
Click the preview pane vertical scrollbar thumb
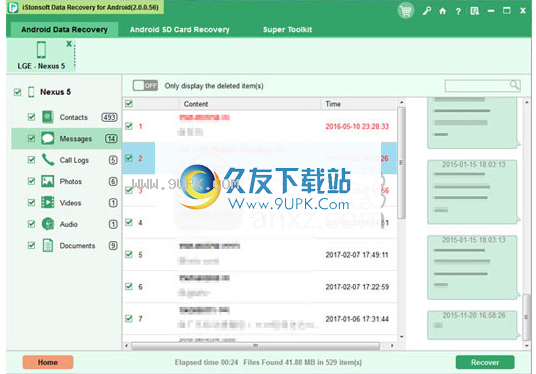click(x=527, y=317)
